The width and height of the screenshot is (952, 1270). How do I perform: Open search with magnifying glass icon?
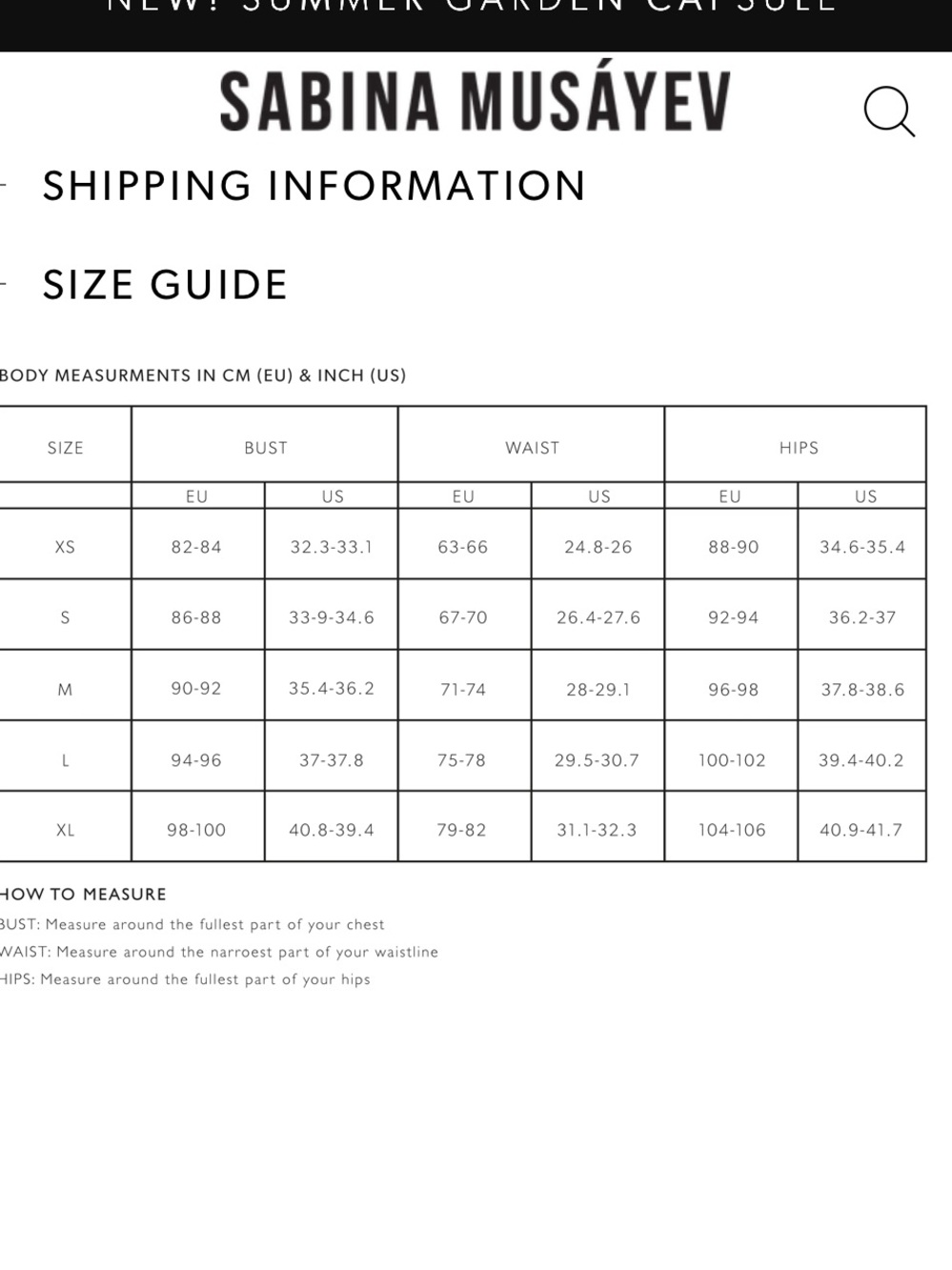pyautogui.click(x=889, y=111)
